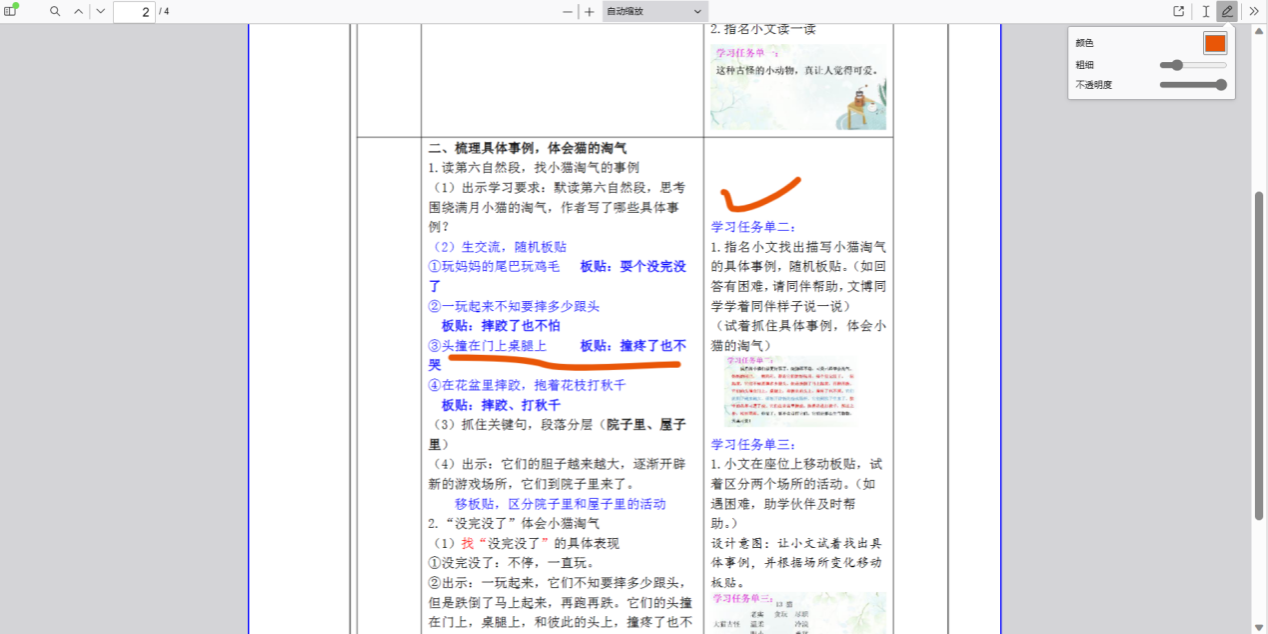Click the 学习任务单二 slide thumbnail image
The width and height of the screenshot is (1268, 634).
click(791, 391)
